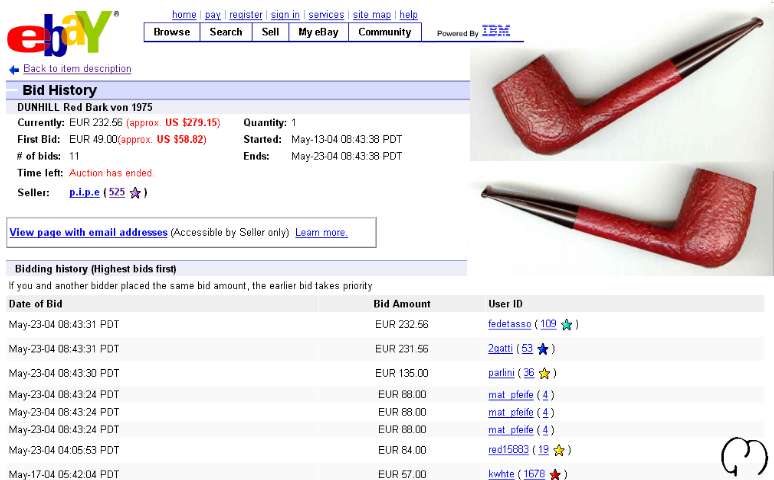The height and width of the screenshot is (480, 774).
Task: Click the yellow star next to red15883
Action: 559,450
